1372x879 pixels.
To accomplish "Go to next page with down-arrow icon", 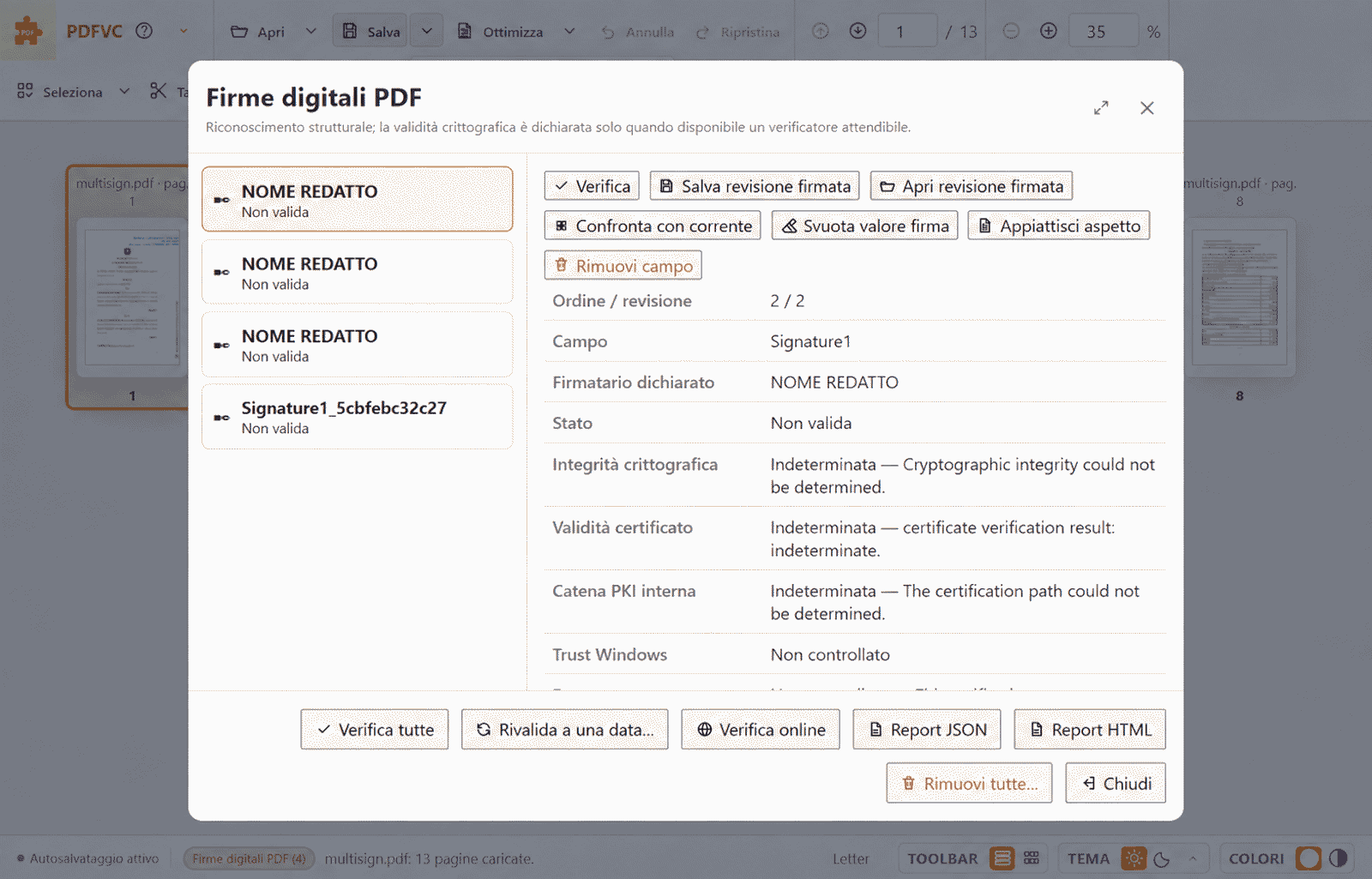I will click(857, 31).
